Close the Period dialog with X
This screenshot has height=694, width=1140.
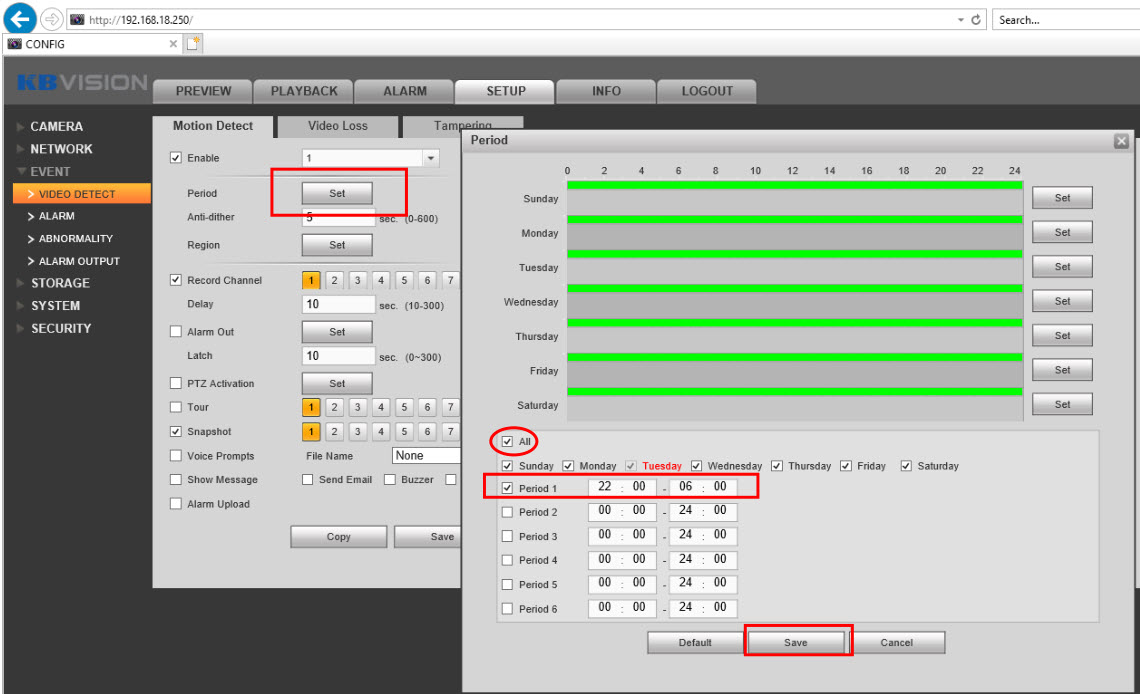pyautogui.click(x=1121, y=142)
